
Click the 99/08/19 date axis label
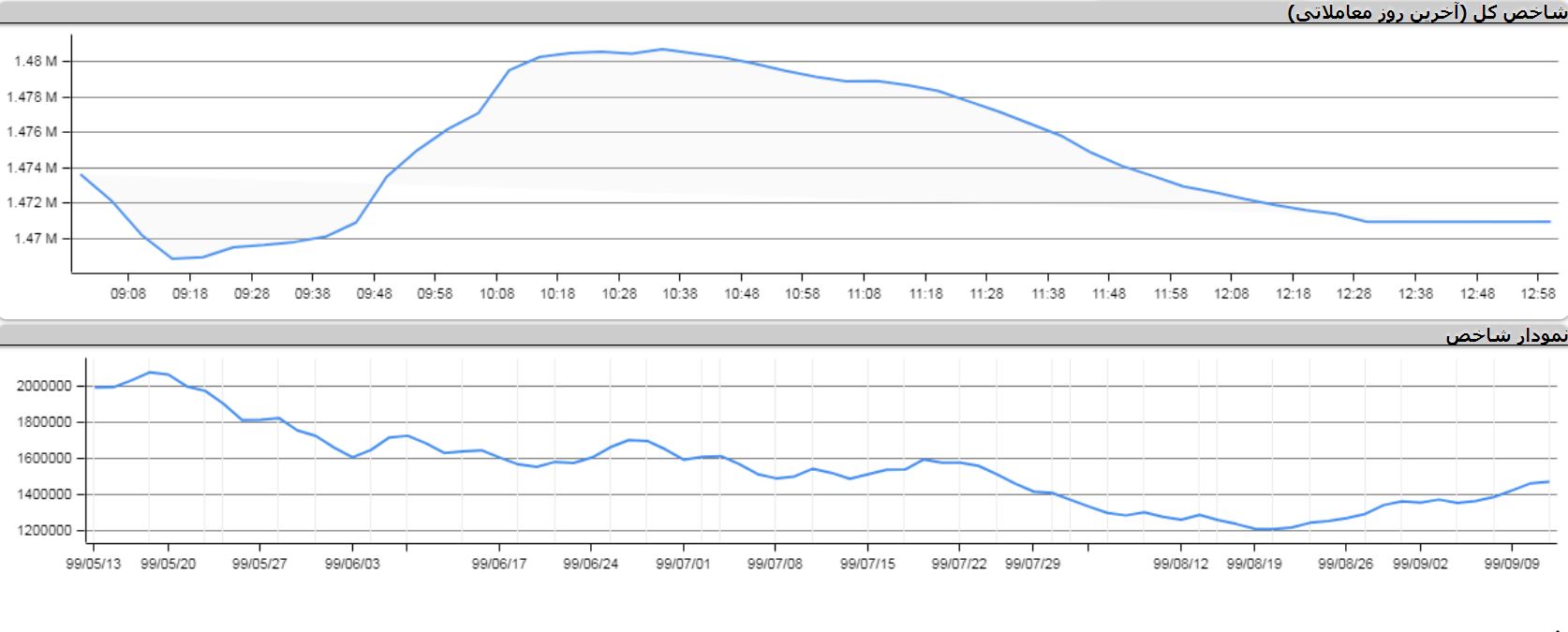(1254, 565)
